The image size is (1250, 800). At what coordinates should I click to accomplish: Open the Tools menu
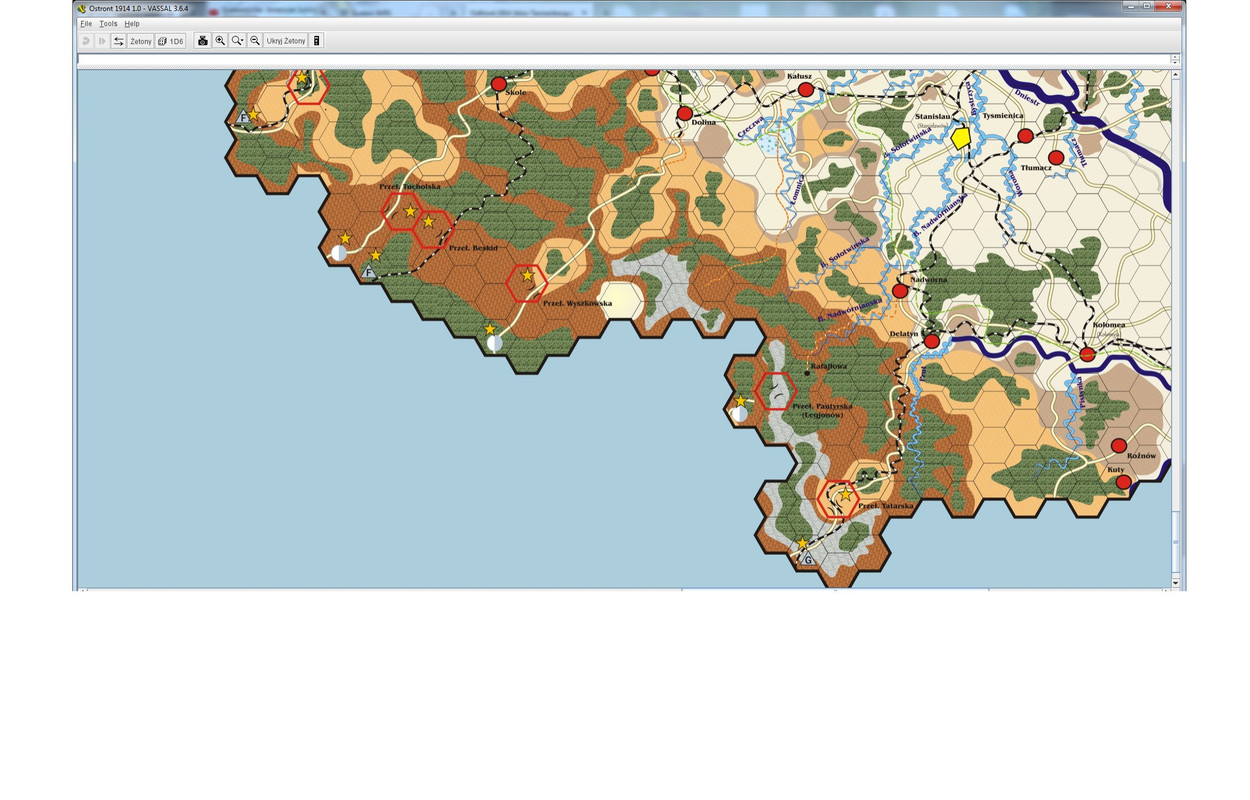[108, 23]
